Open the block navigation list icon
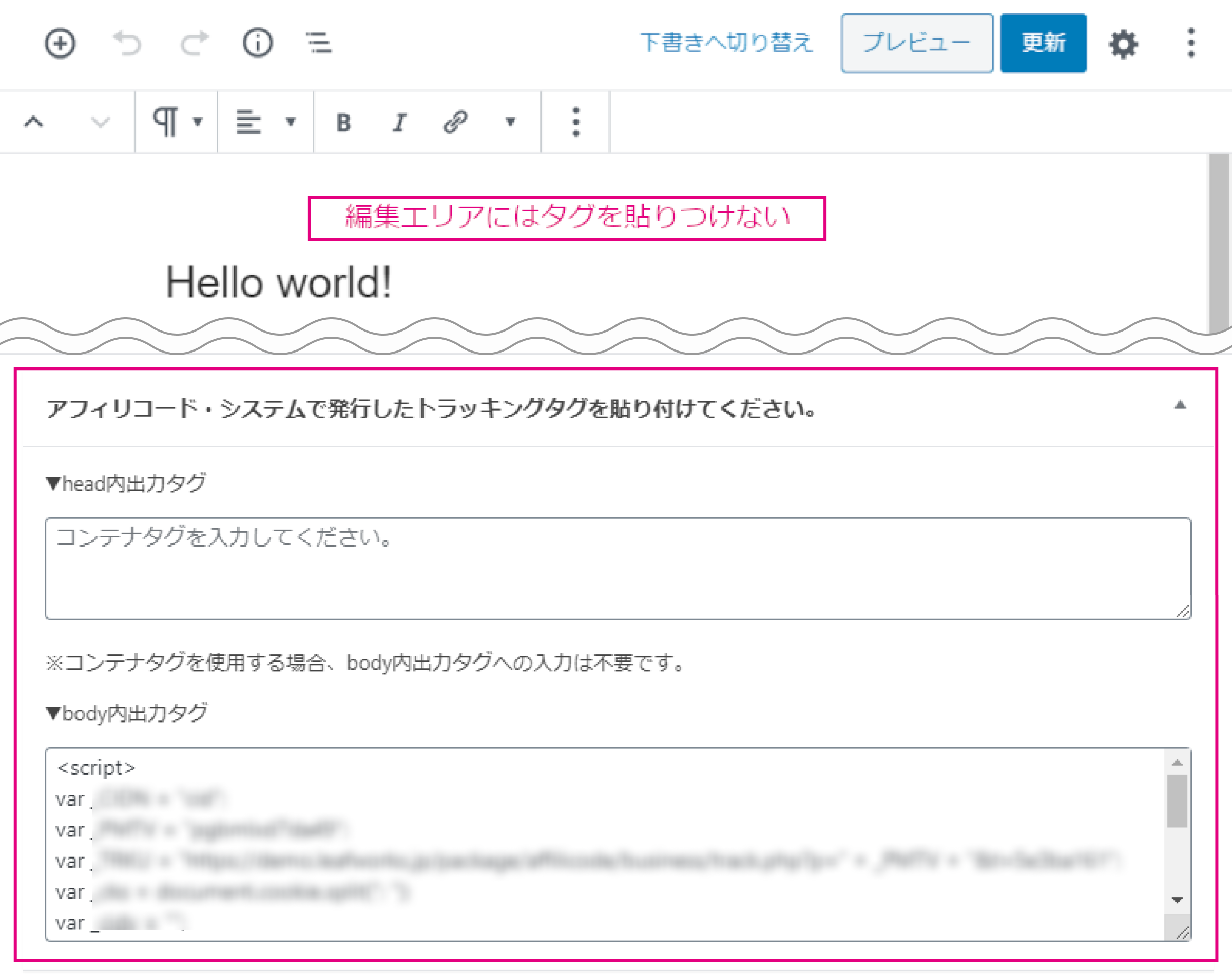Screen dimensions: 1232x975 point(319,43)
